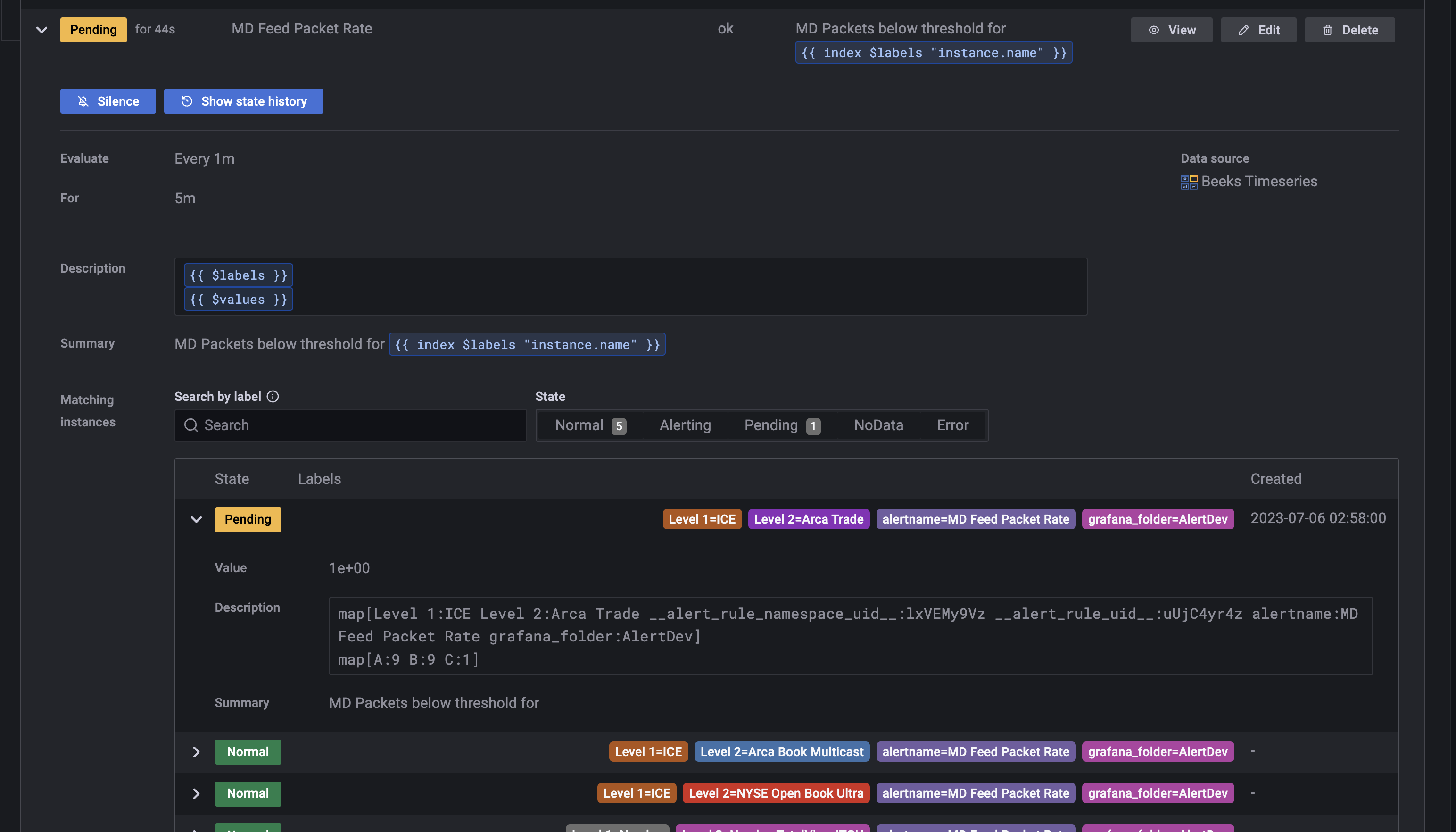Open Show state history
The width and height of the screenshot is (1456, 832).
243,101
